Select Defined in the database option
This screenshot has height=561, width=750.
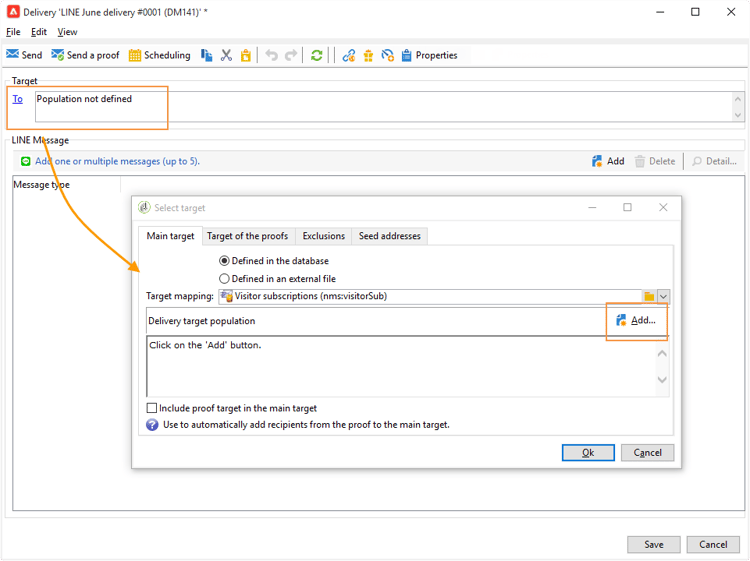click(274, 261)
